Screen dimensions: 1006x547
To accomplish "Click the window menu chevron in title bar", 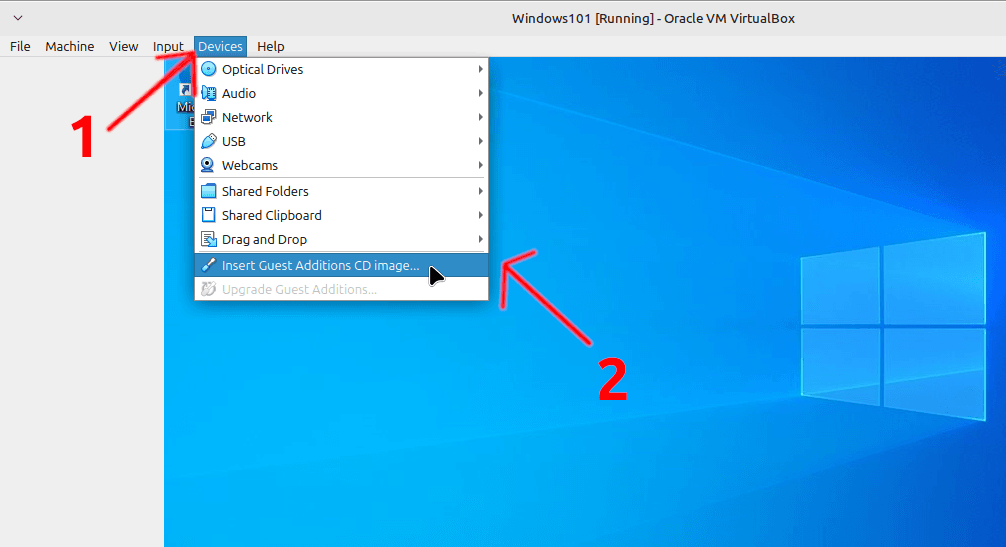I will 18,18.
